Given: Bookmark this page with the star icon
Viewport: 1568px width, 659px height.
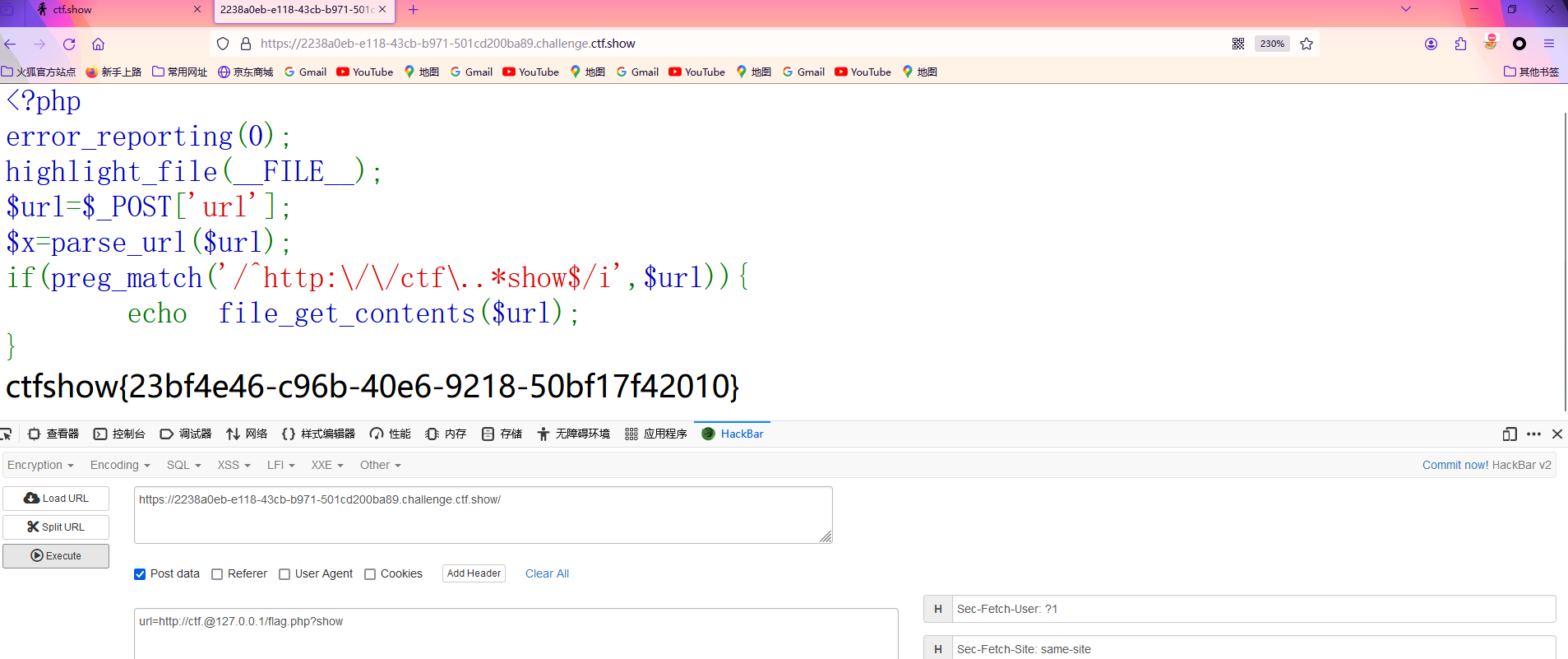Looking at the screenshot, I should point(1307,44).
